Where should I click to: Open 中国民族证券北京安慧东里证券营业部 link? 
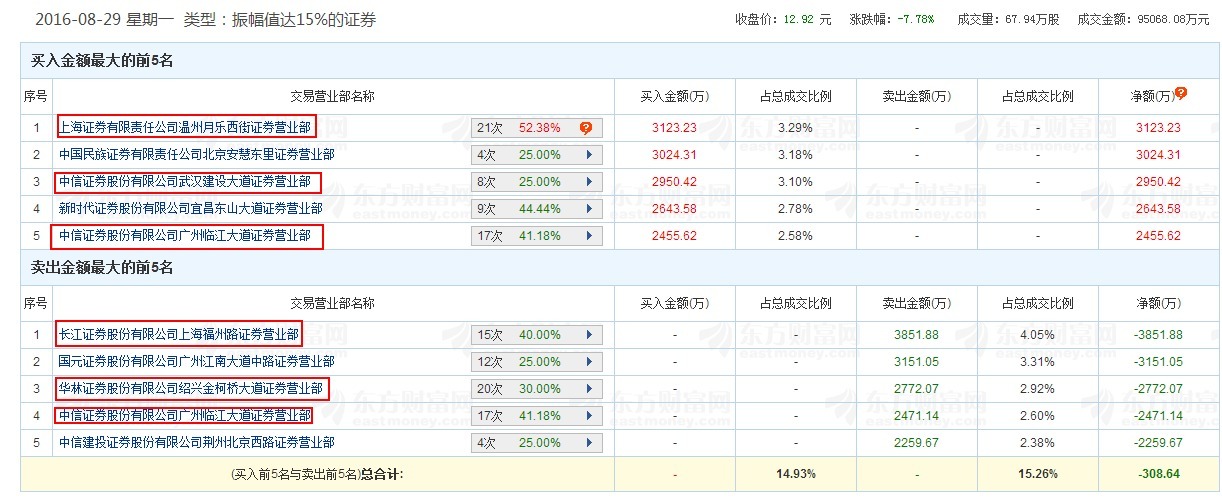[183, 155]
